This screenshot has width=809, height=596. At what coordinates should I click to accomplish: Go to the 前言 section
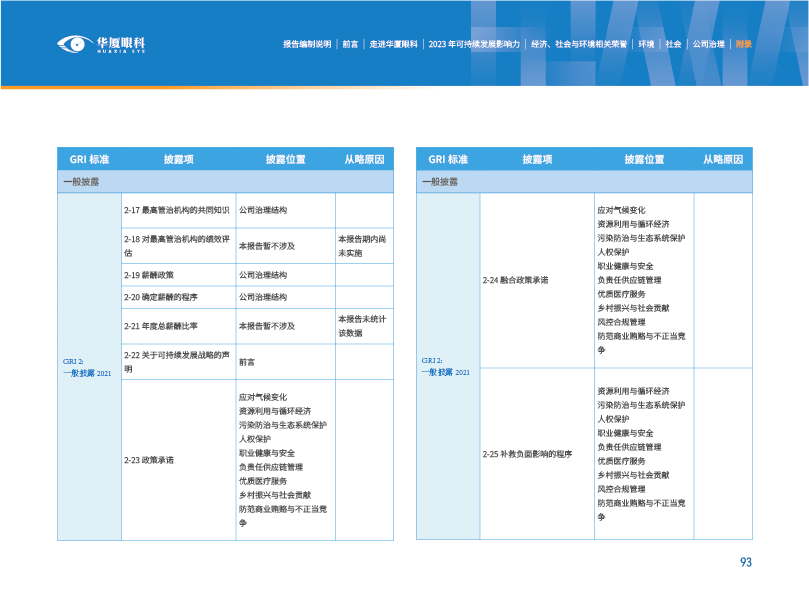click(x=350, y=44)
